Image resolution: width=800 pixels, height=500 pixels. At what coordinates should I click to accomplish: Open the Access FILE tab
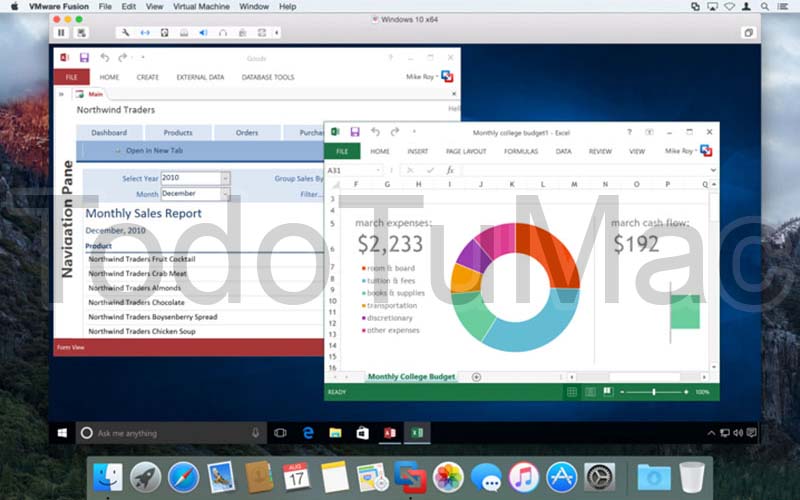pos(71,77)
